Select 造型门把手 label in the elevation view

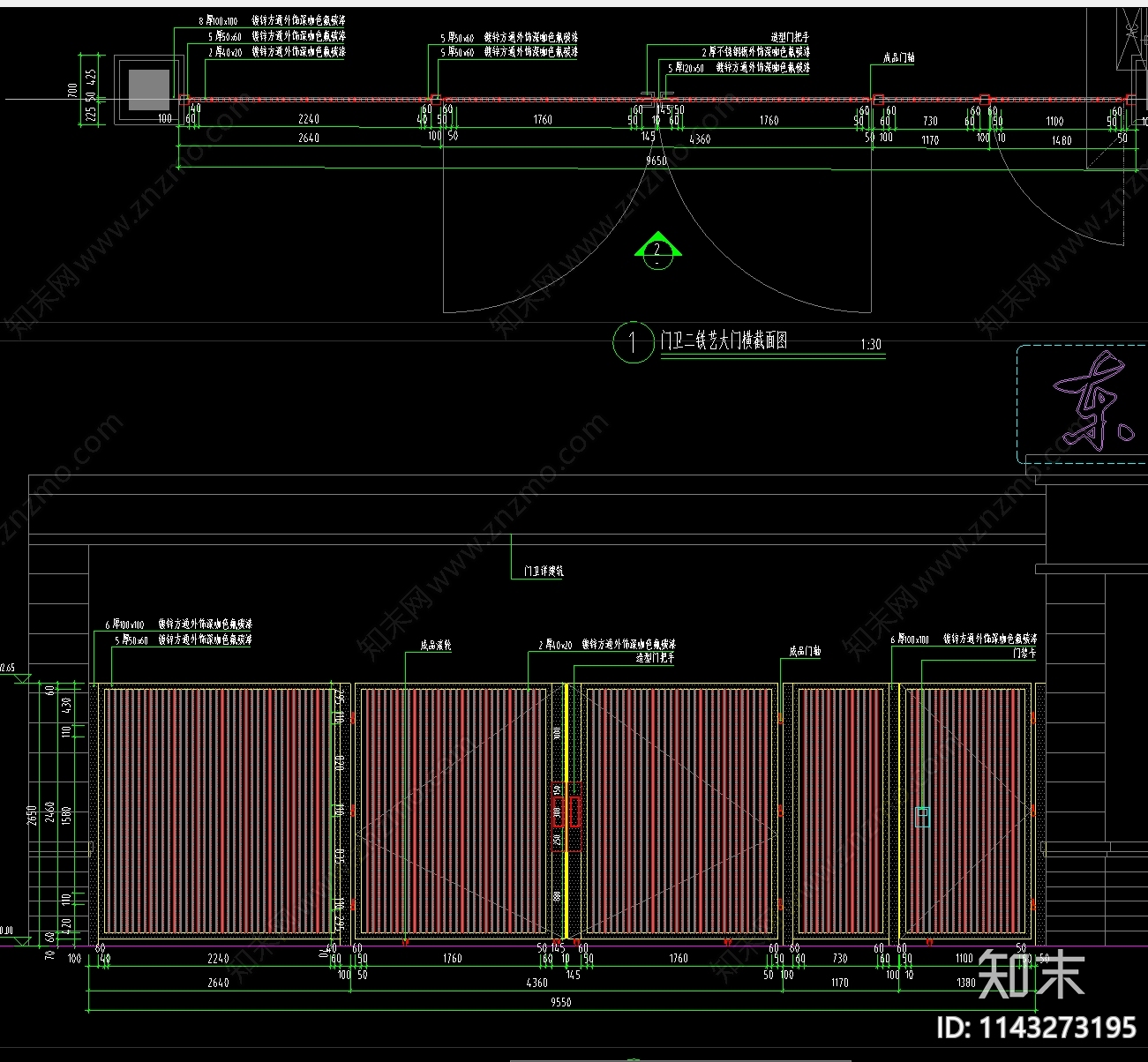[x=656, y=658]
